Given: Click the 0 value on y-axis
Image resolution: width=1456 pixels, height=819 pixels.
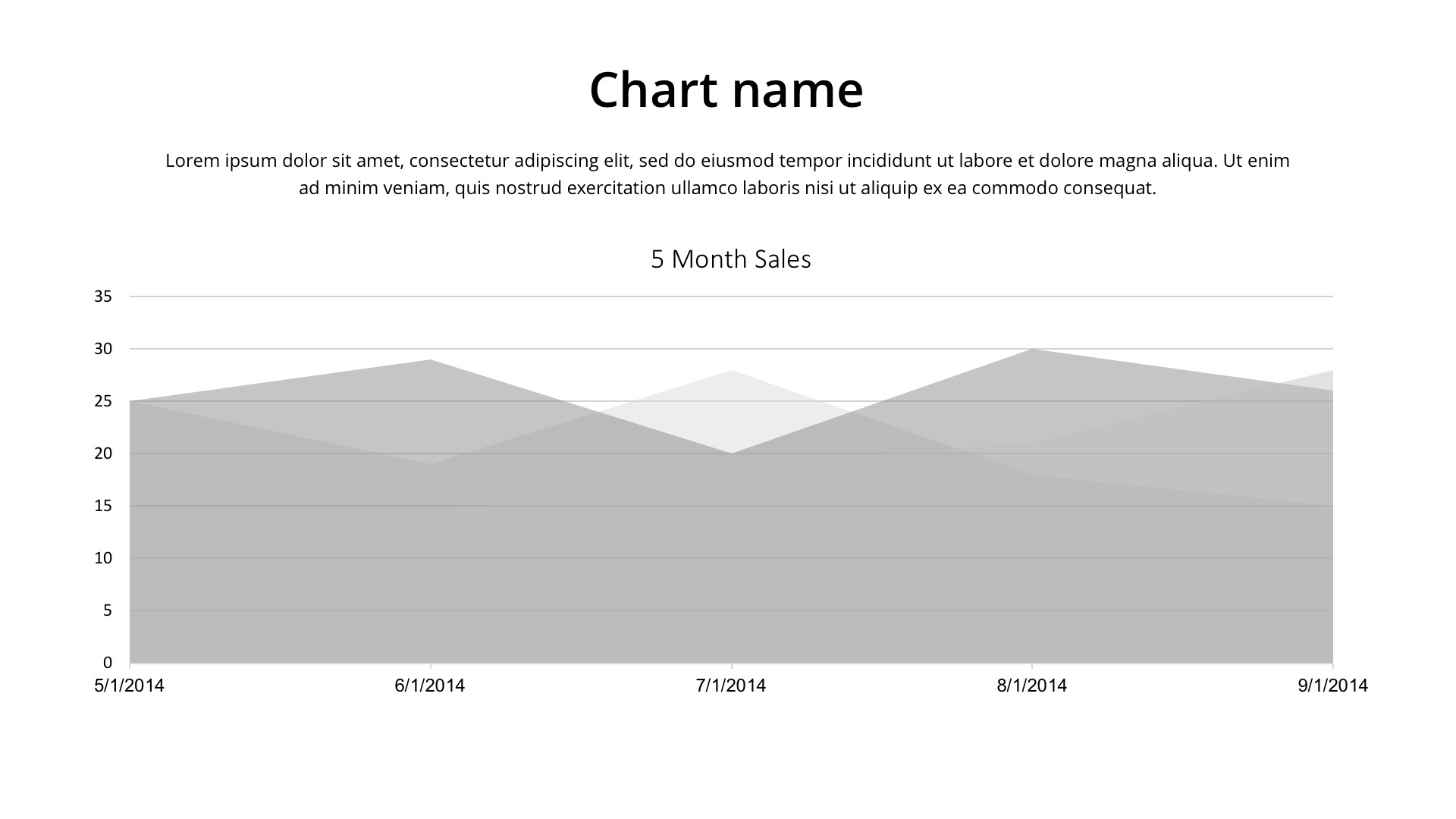Looking at the screenshot, I should [107, 663].
